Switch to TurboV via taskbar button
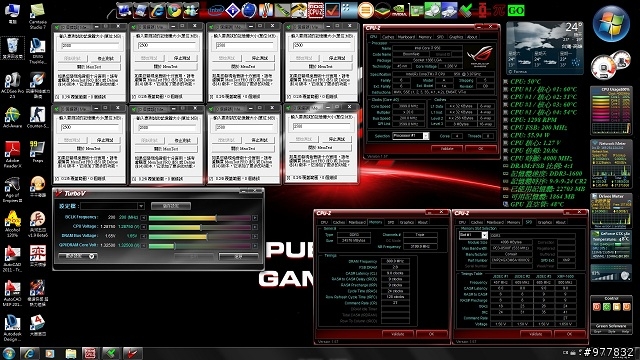 tap(132, 353)
